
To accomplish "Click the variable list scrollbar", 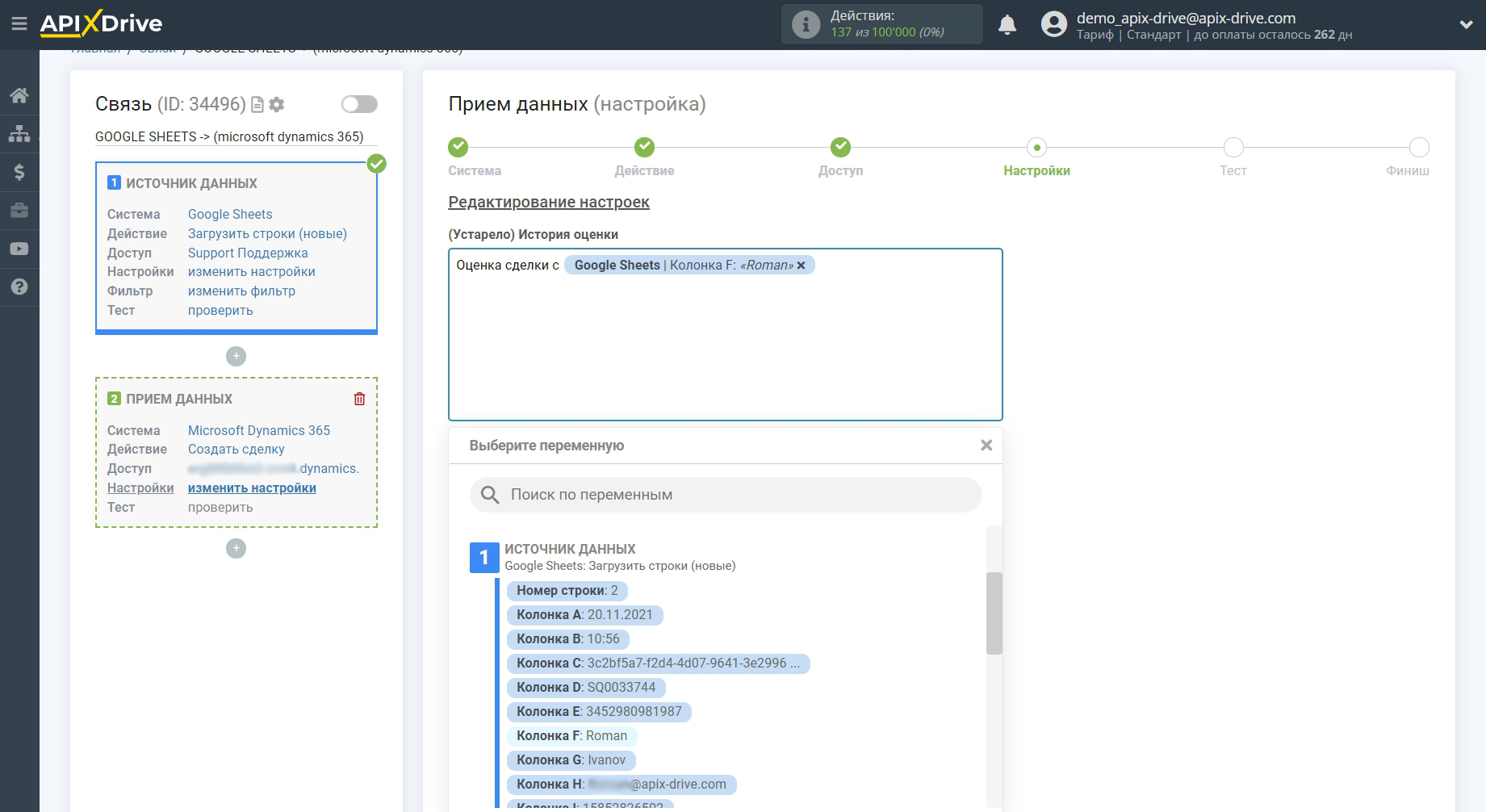I will [x=994, y=613].
